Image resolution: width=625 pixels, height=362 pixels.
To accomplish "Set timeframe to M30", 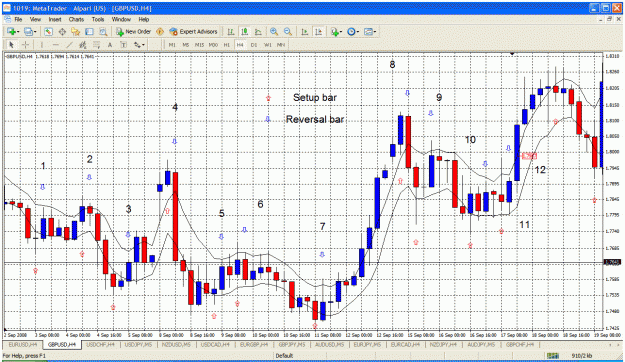I will pyautogui.click(x=213, y=45).
